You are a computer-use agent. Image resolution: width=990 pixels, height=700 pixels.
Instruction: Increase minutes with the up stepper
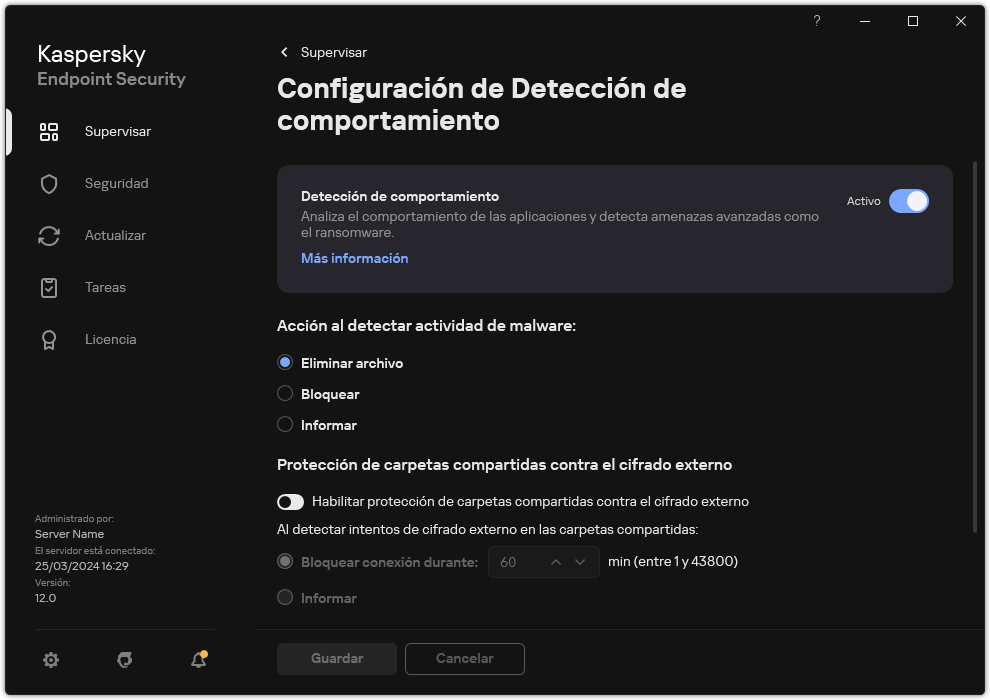[x=556, y=562]
